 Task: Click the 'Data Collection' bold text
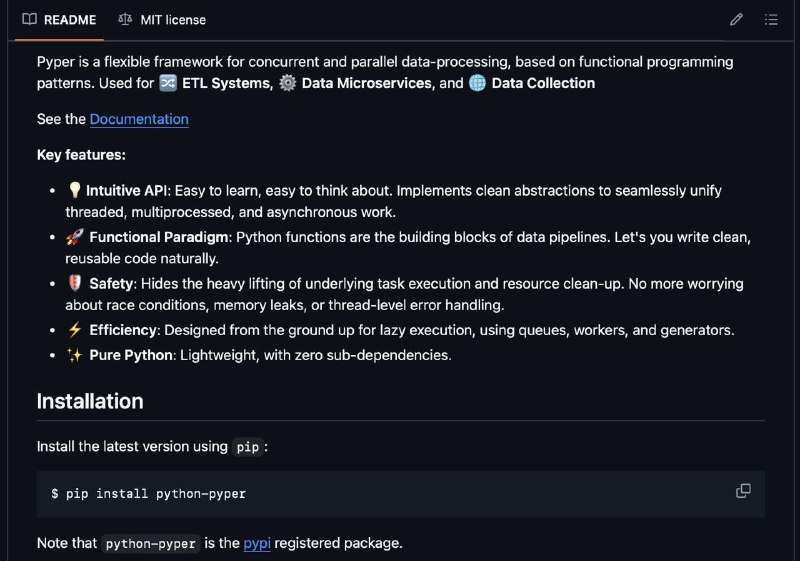(543, 83)
